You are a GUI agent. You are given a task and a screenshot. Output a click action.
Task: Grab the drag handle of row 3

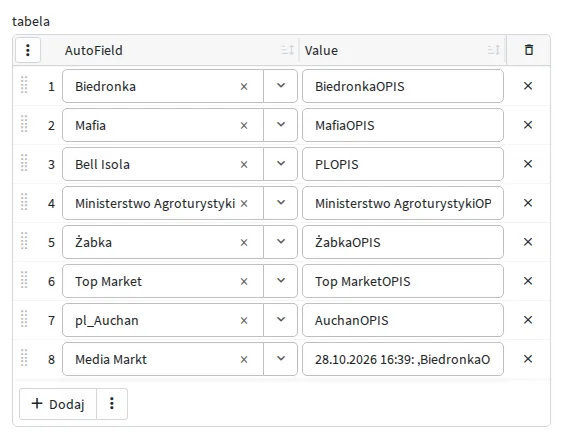(x=24, y=163)
